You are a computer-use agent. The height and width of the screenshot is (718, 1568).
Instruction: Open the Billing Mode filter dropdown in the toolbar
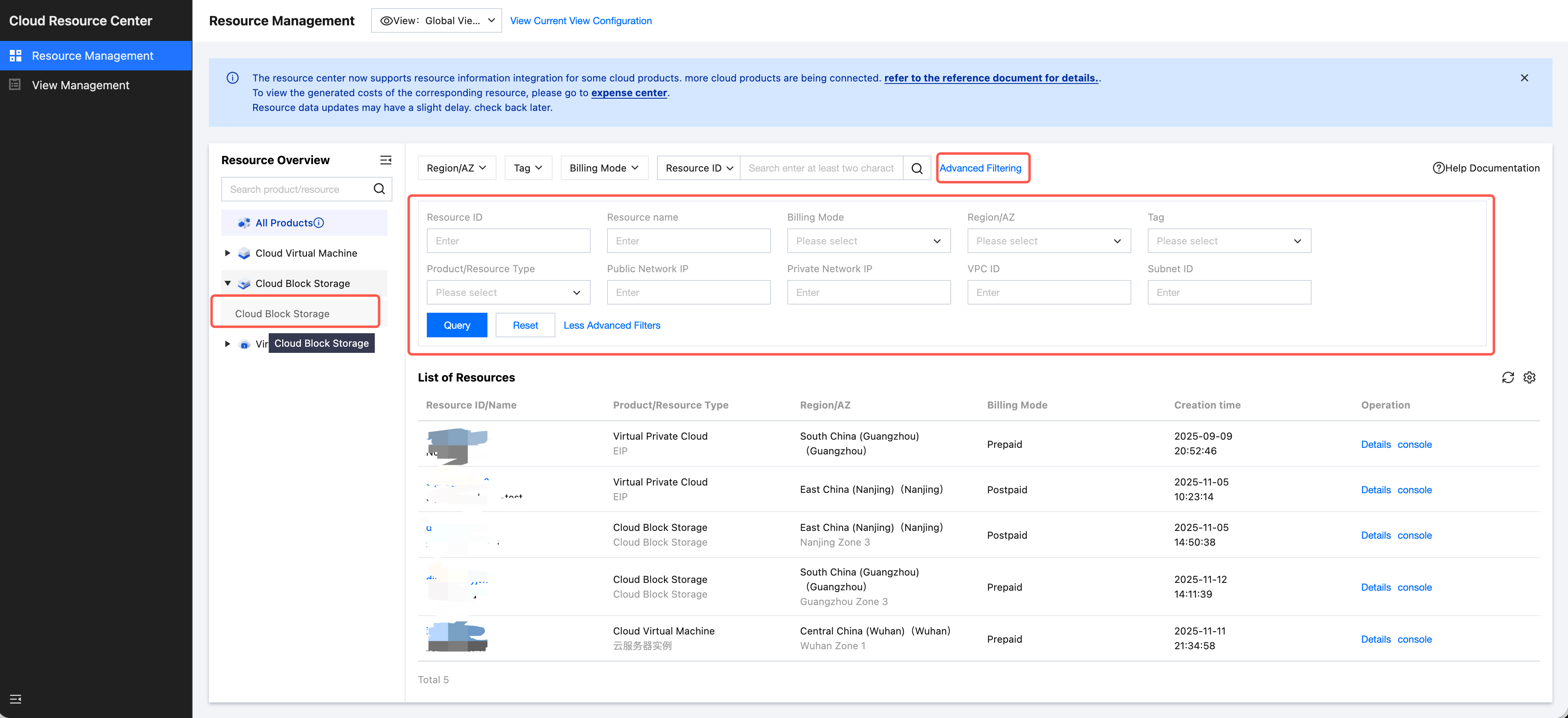[x=603, y=168]
